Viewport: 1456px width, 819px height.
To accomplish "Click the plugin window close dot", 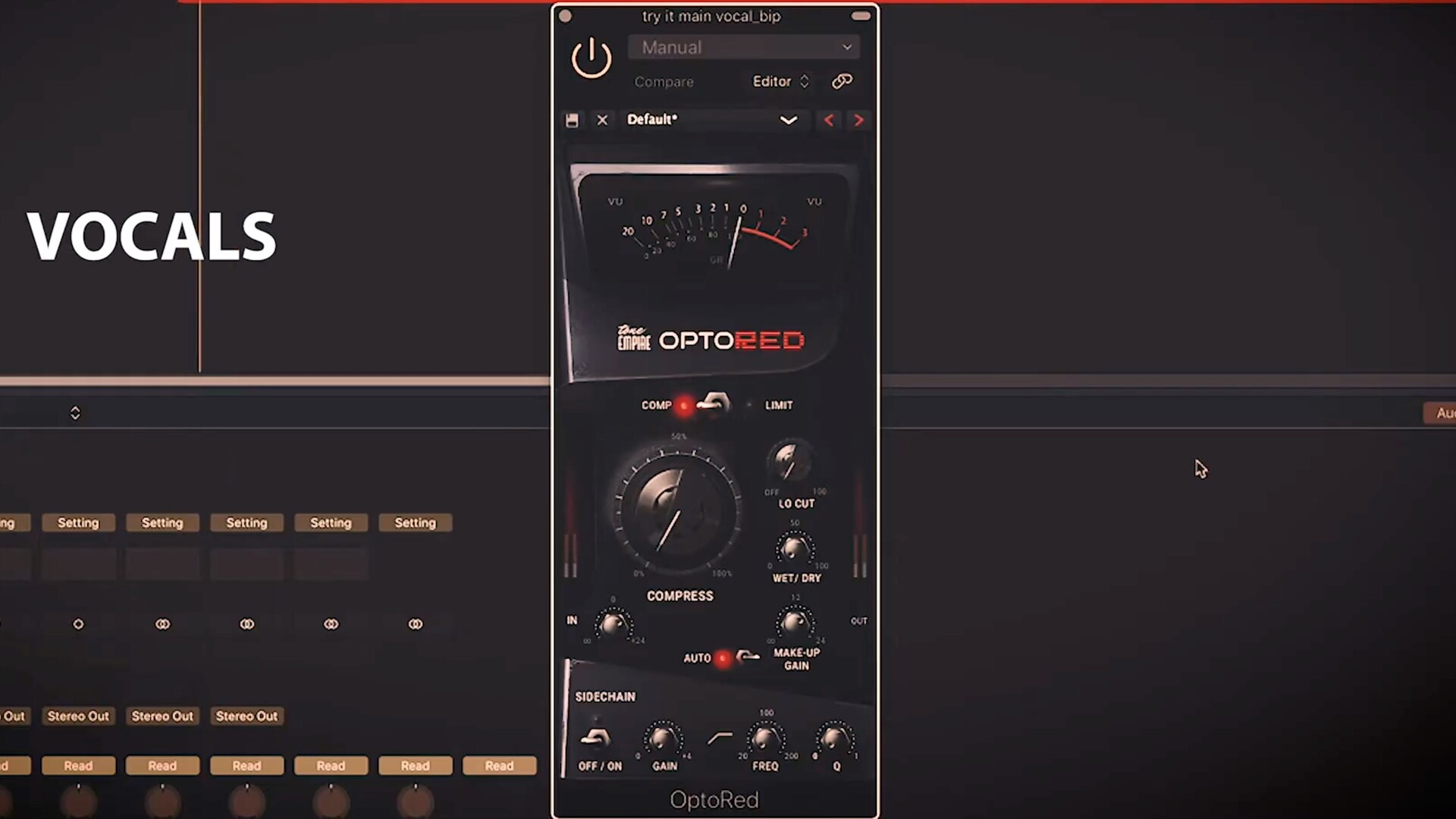I will point(565,16).
